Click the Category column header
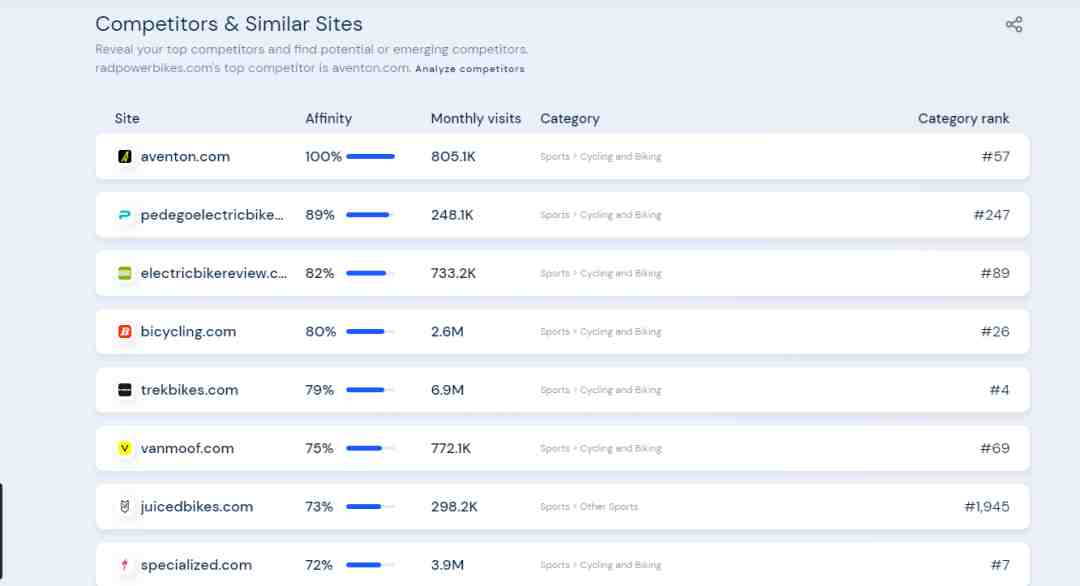Viewport: 1080px width, 586px height. tap(570, 118)
